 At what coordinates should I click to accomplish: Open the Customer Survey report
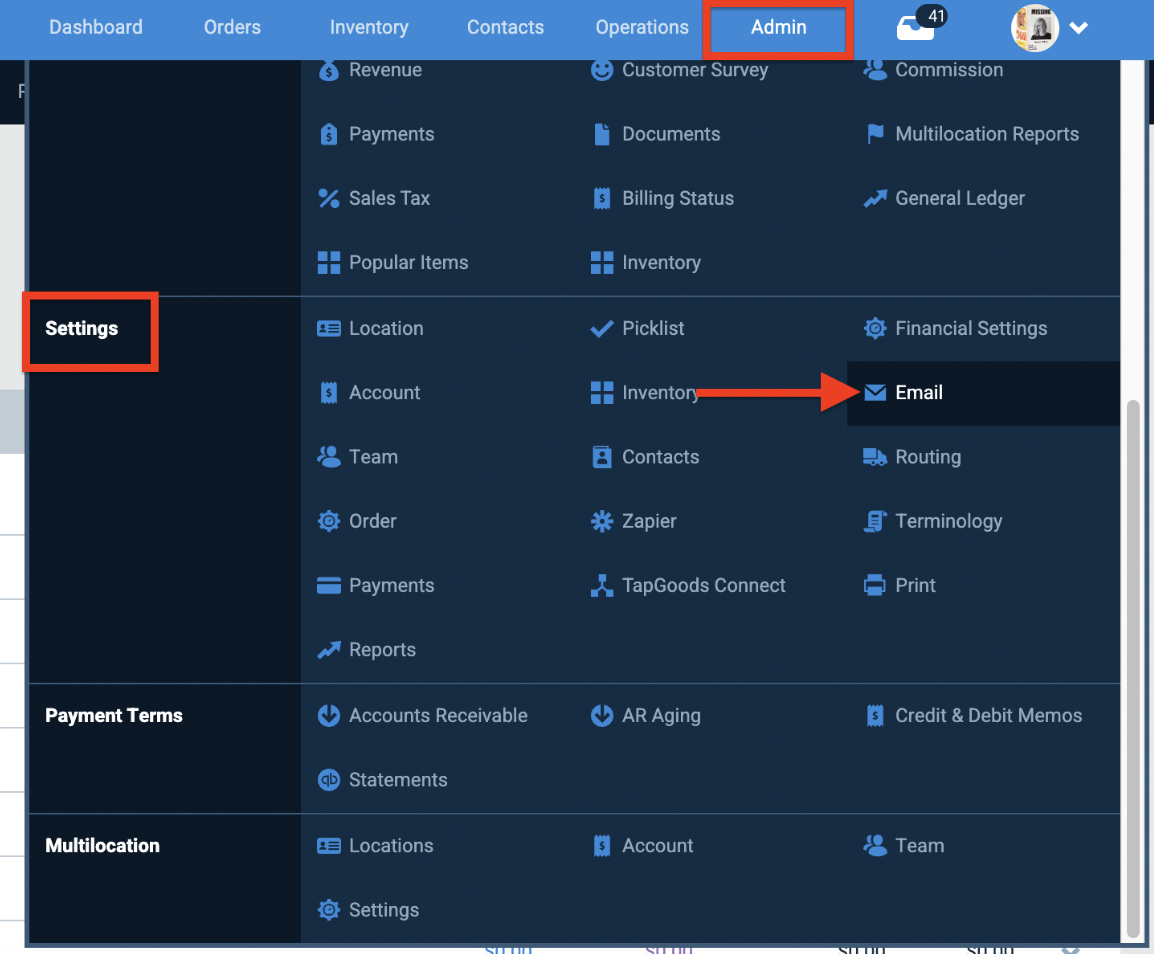pos(695,70)
